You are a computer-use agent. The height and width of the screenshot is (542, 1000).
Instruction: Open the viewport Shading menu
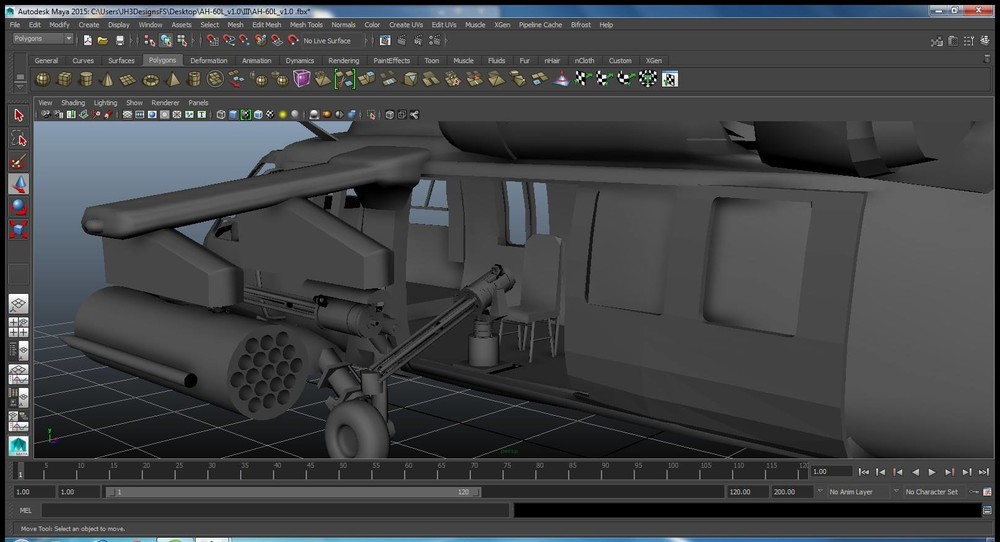(73, 102)
